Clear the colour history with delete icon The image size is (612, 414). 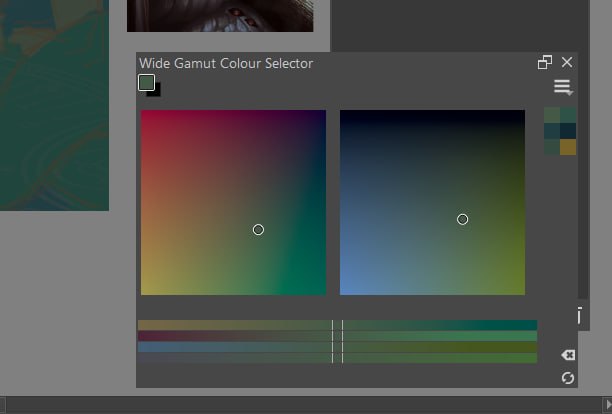(568, 355)
